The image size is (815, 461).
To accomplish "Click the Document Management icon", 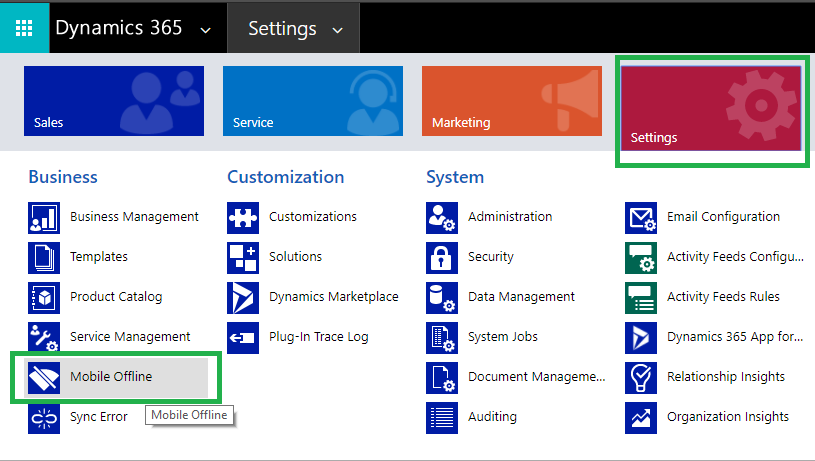I will point(442,378).
